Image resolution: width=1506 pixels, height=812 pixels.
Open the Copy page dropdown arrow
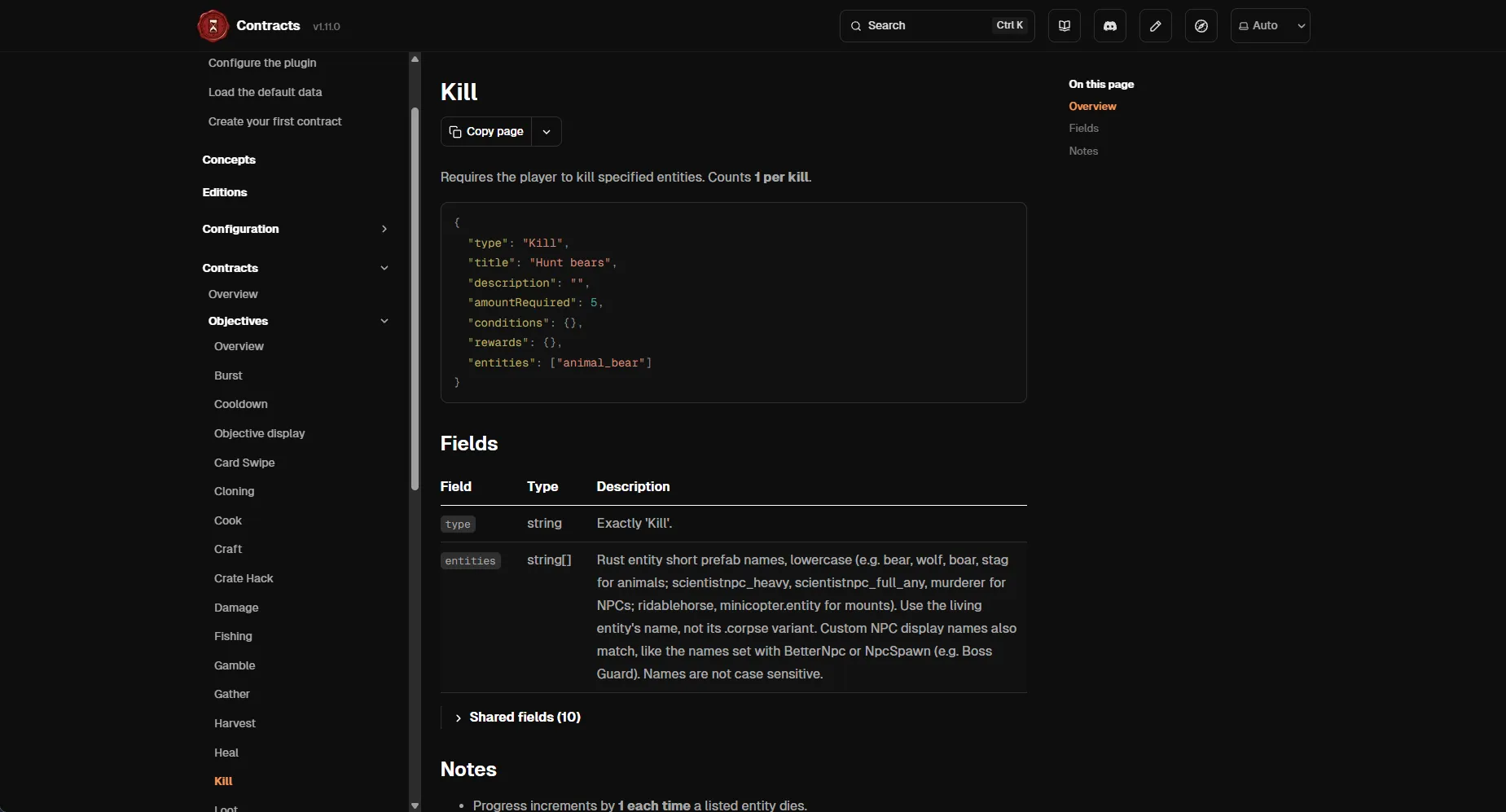pyautogui.click(x=547, y=131)
